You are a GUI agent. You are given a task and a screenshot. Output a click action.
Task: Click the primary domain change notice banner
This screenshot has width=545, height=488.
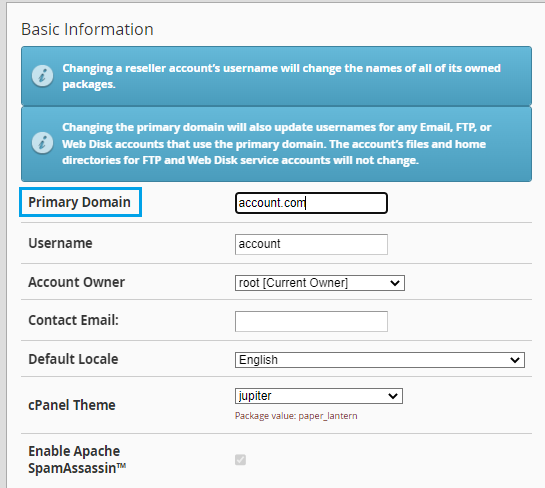[x=276, y=144]
